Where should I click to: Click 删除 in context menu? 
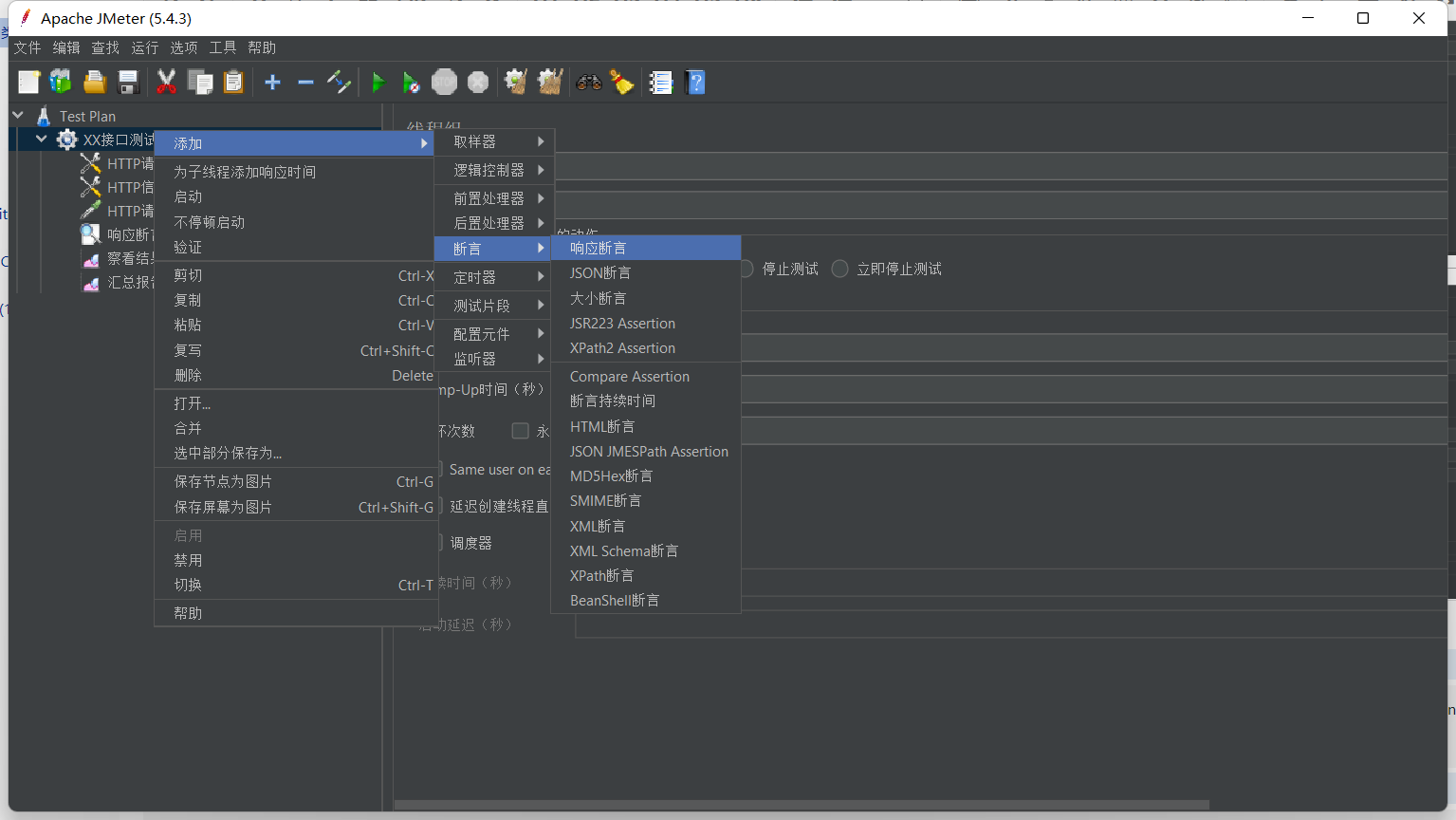point(294,376)
